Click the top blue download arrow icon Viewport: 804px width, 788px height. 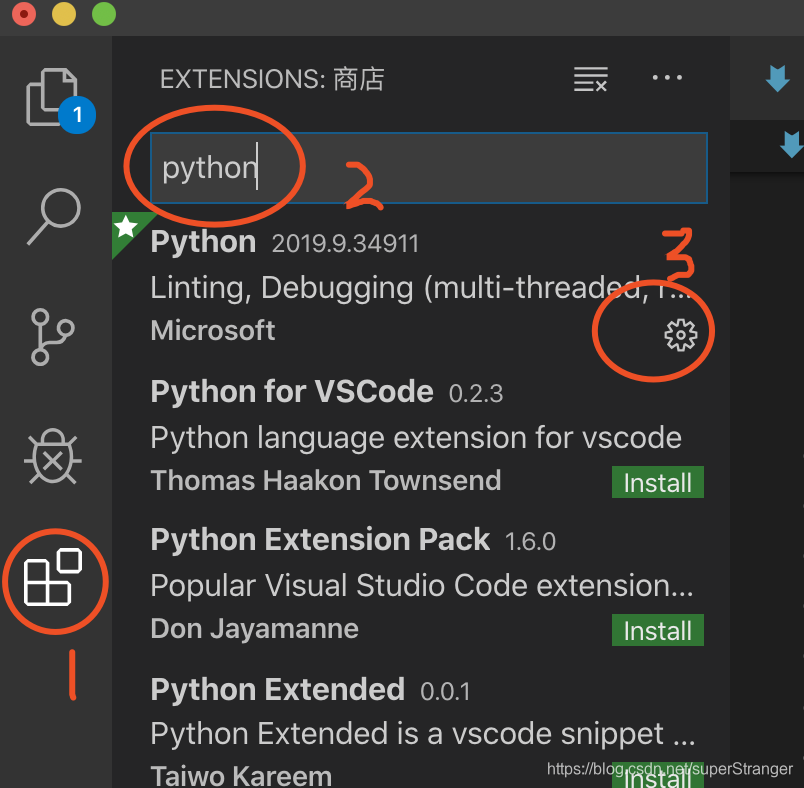coord(777,78)
